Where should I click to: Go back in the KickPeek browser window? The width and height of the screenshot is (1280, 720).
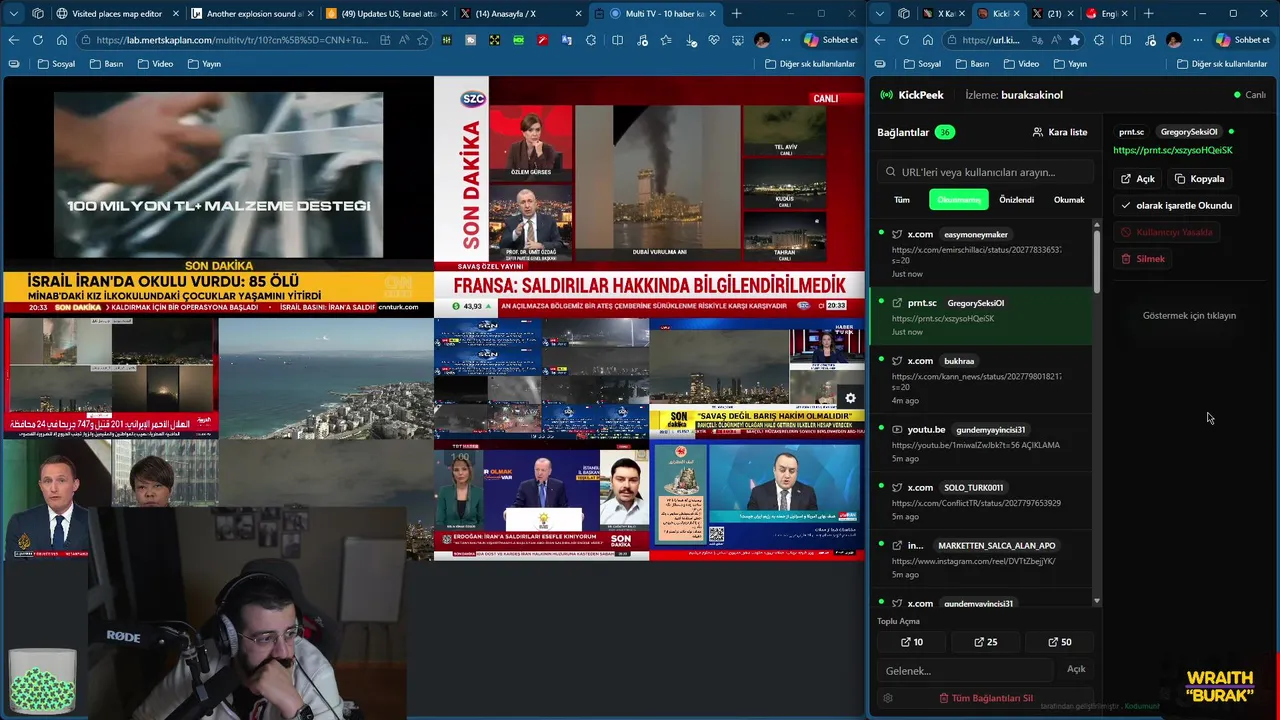(x=880, y=40)
